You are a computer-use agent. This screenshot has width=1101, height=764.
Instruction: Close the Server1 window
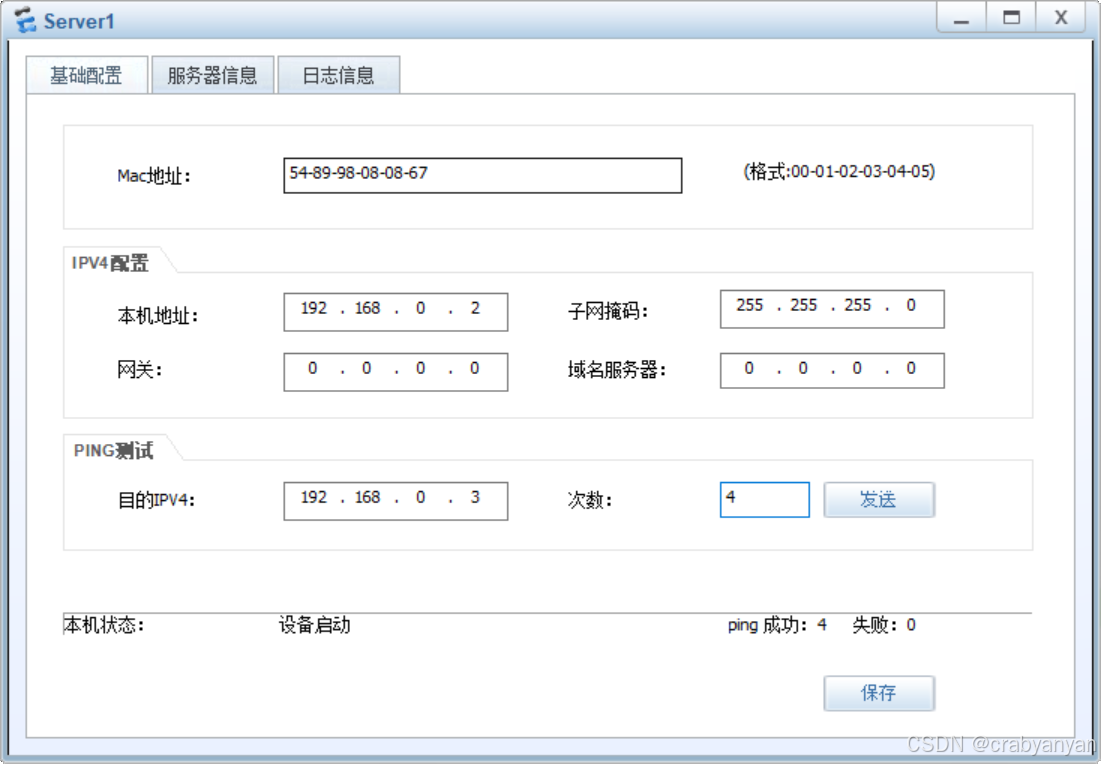(x=1060, y=18)
